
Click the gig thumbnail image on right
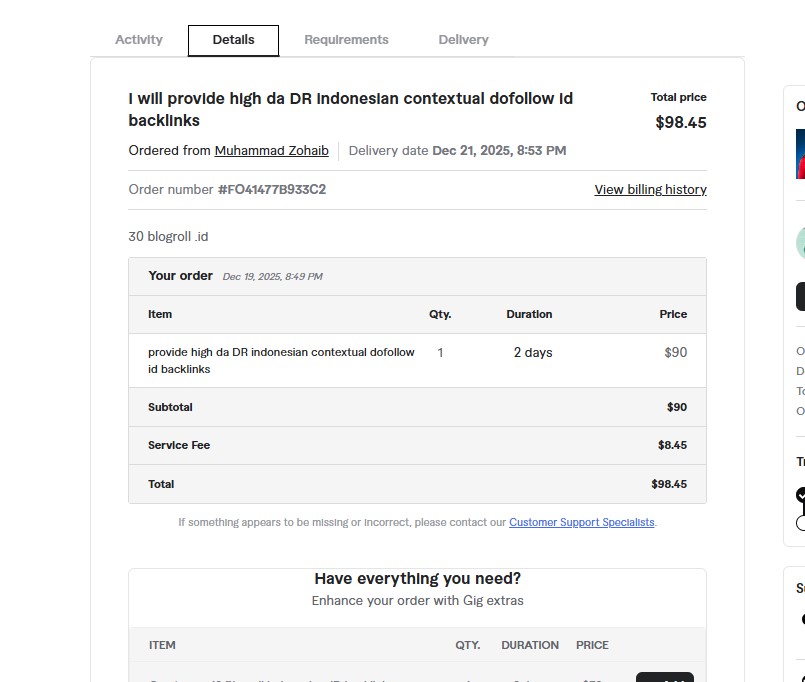(800, 154)
